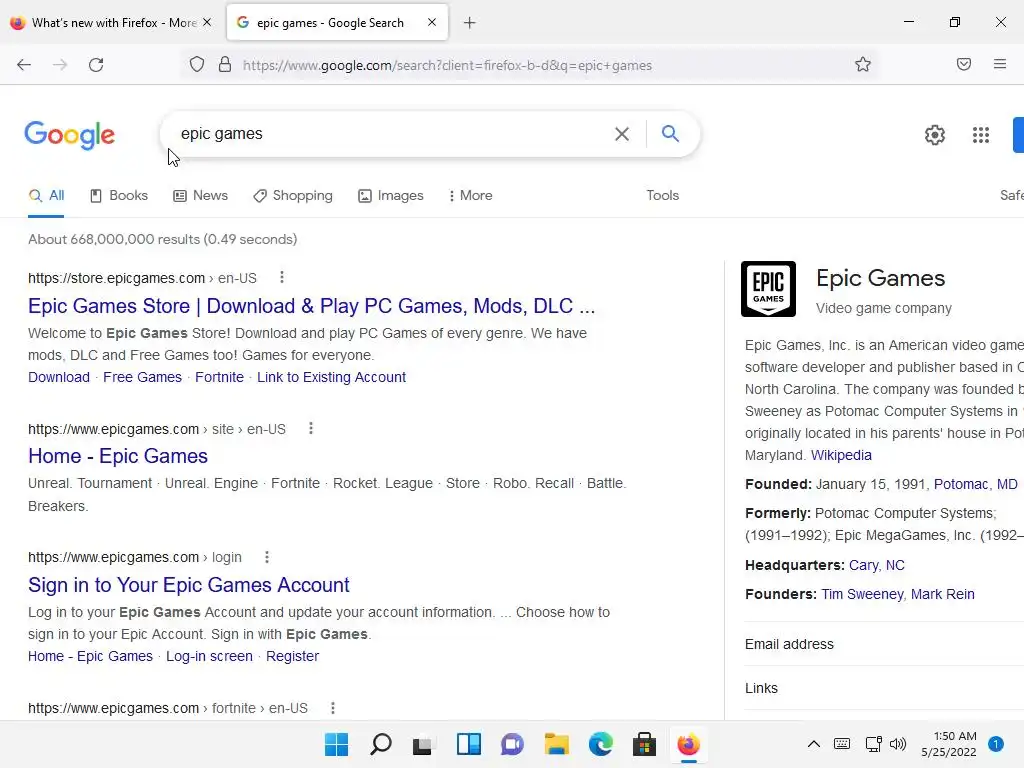Open the volume control in tray
The image size is (1024, 768).
pyautogui.click(x=898, y=744)
